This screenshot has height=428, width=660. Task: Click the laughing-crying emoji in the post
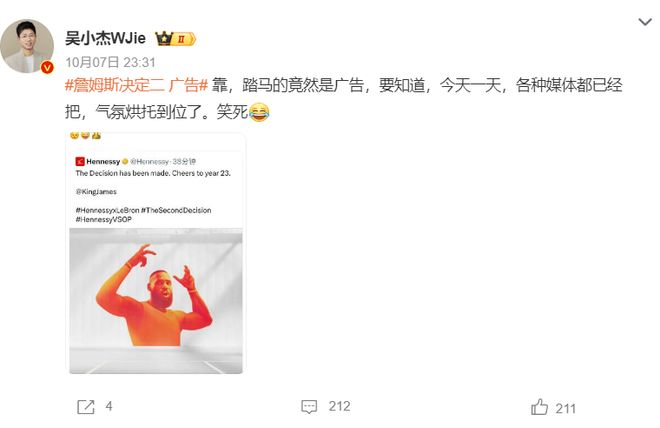point(259,112)
